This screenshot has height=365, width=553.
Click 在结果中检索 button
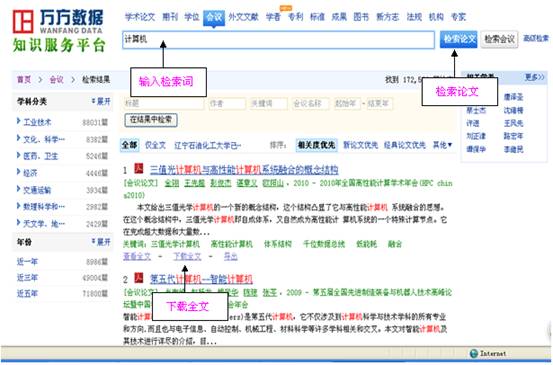[x=151, y=120]
